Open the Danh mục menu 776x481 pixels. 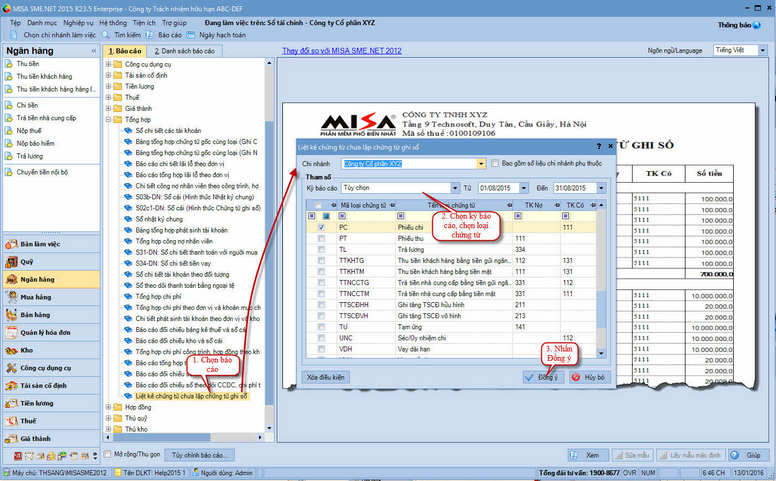(x=42, y=23)
